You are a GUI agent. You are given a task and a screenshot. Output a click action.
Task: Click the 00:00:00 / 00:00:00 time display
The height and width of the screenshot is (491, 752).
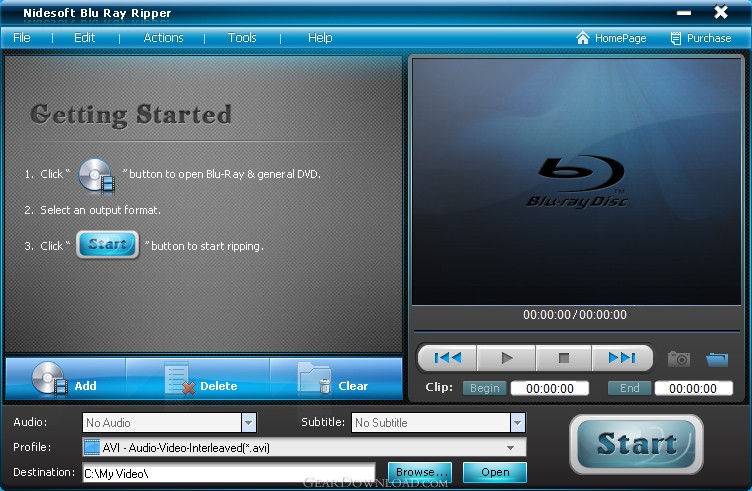(x=575, y=315)
